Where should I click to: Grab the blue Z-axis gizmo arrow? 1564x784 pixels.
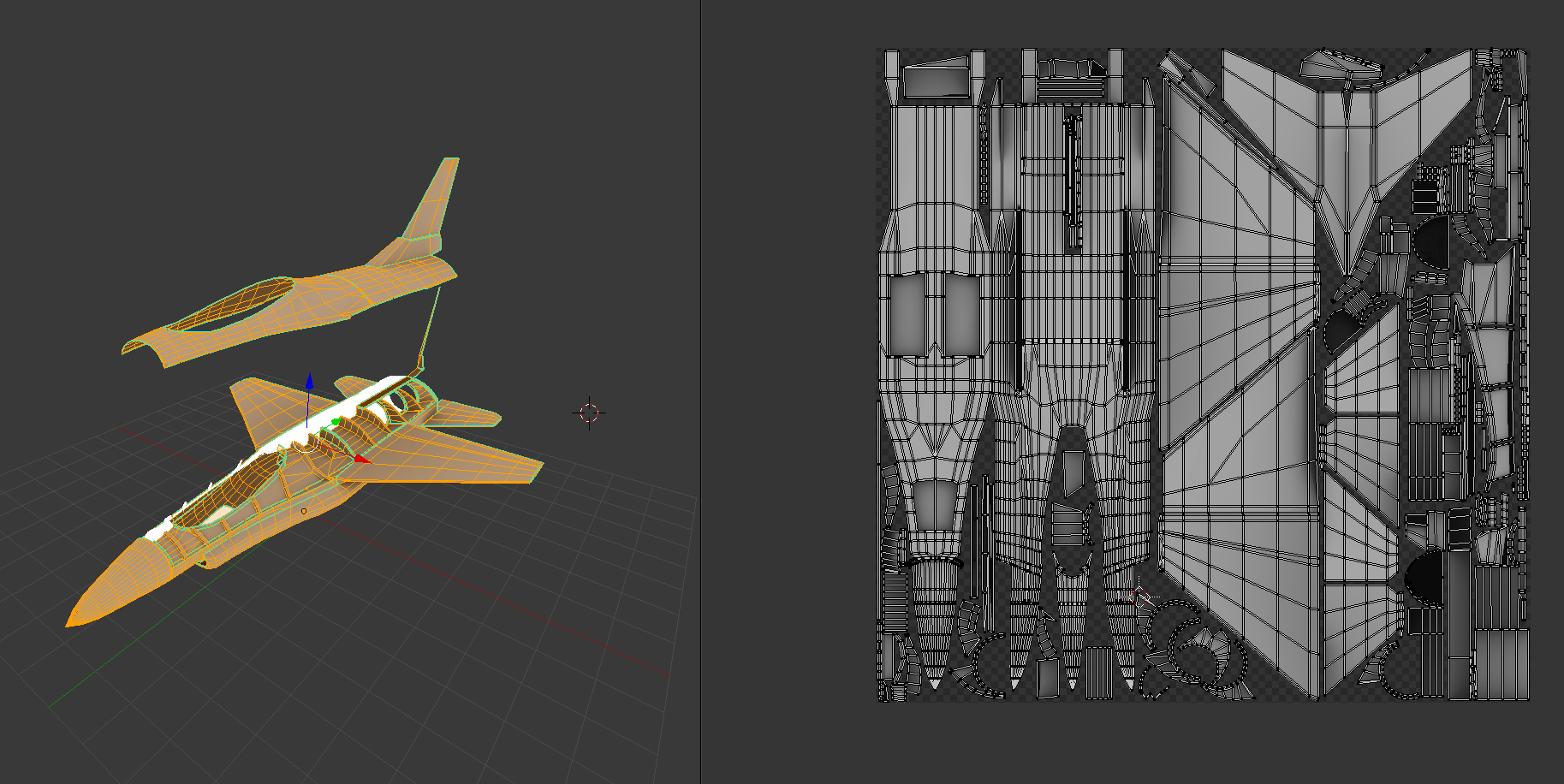point(309,381)
